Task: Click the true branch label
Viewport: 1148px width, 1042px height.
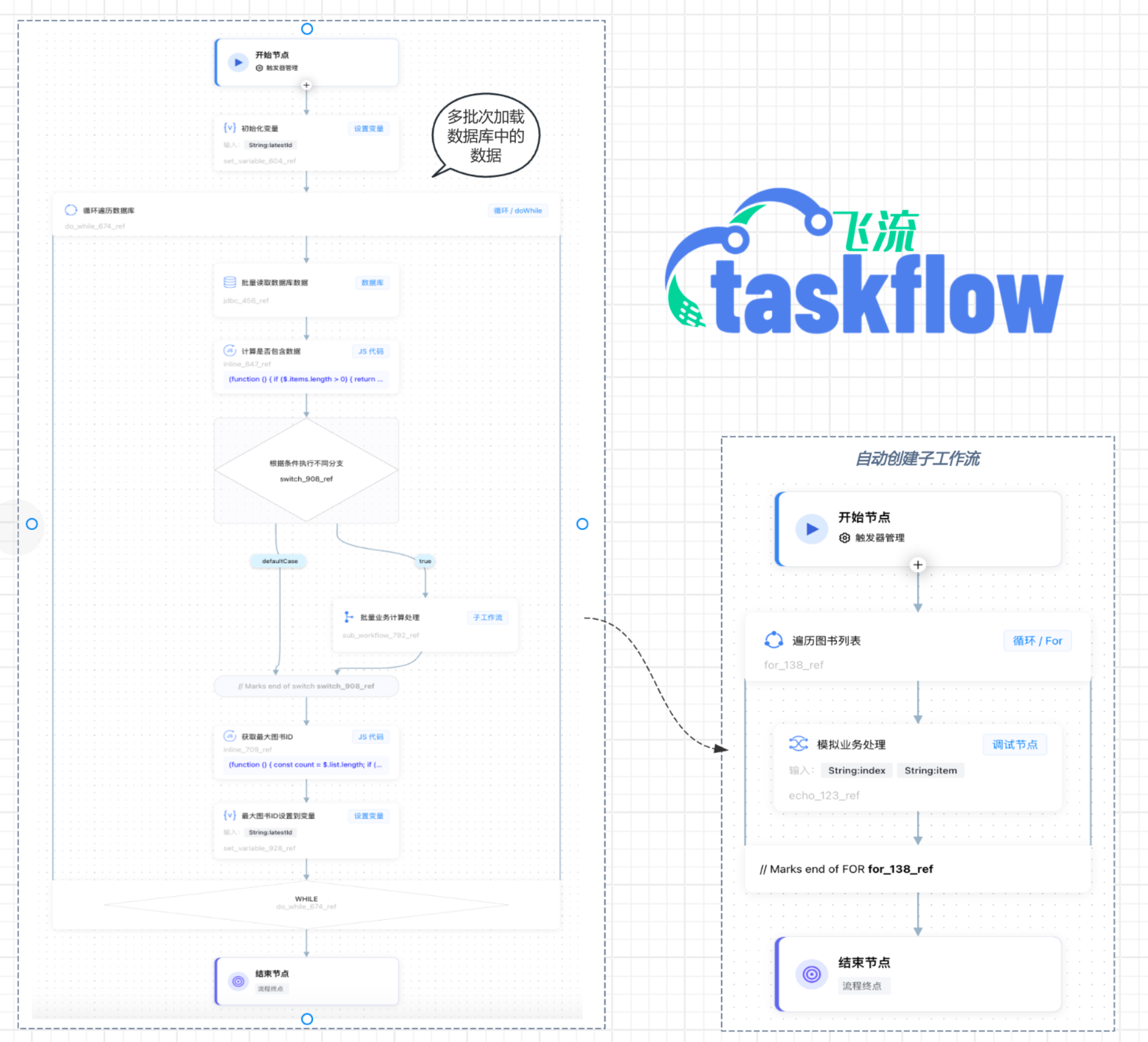Action: pos(425,561)
